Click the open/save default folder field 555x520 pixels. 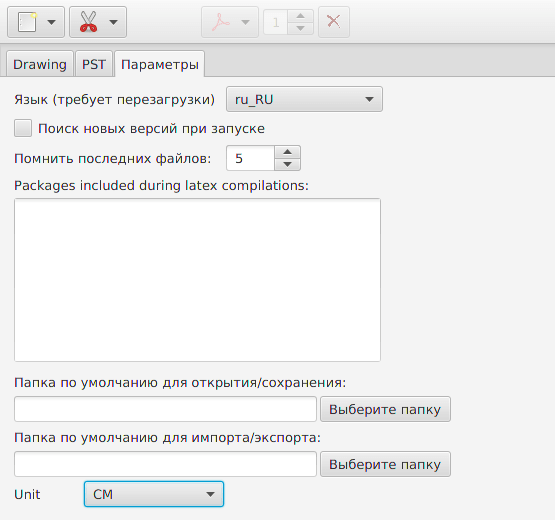[x=165, y=409]
